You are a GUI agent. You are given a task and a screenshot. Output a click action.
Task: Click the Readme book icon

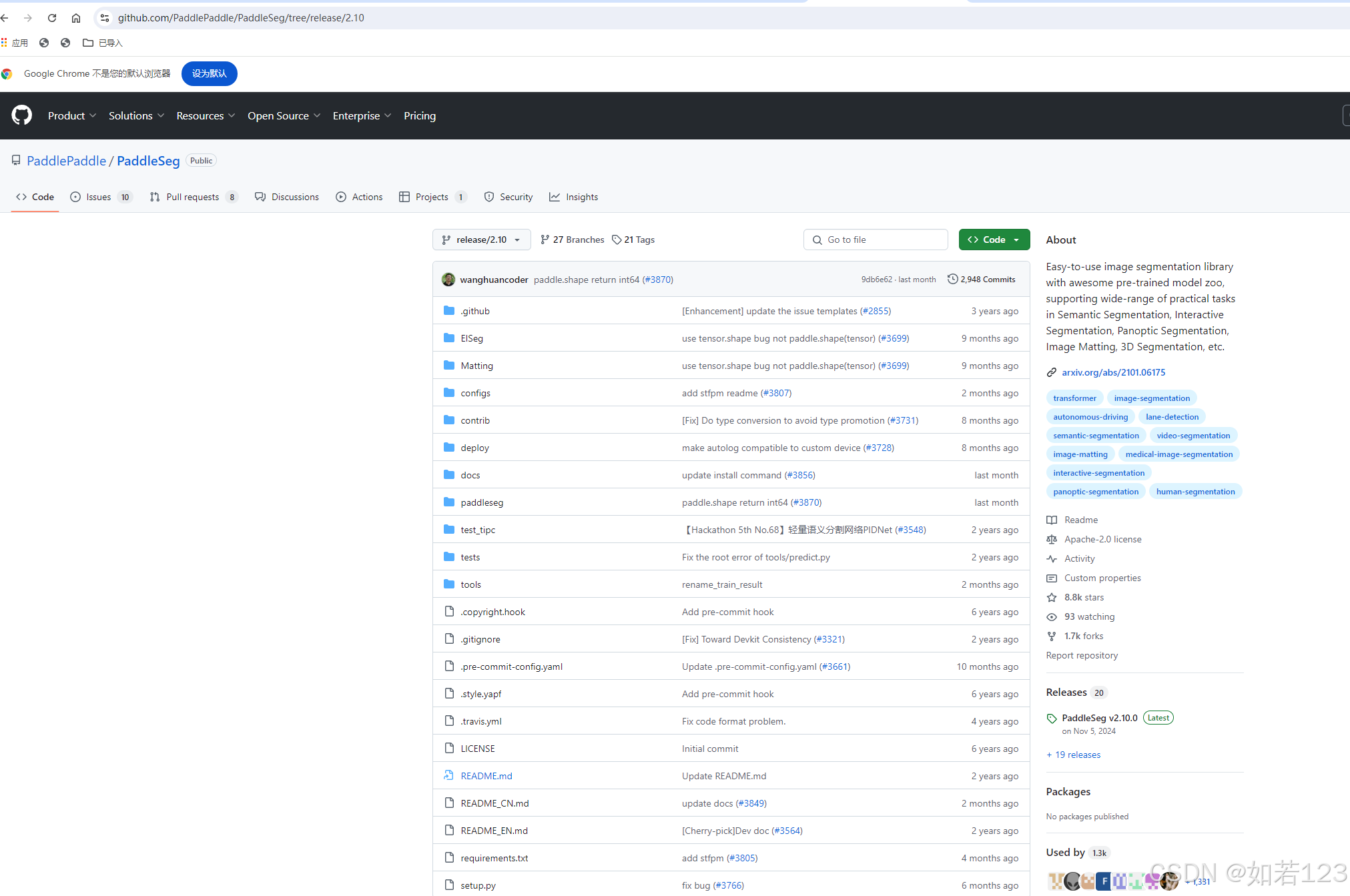[1052, 520]
